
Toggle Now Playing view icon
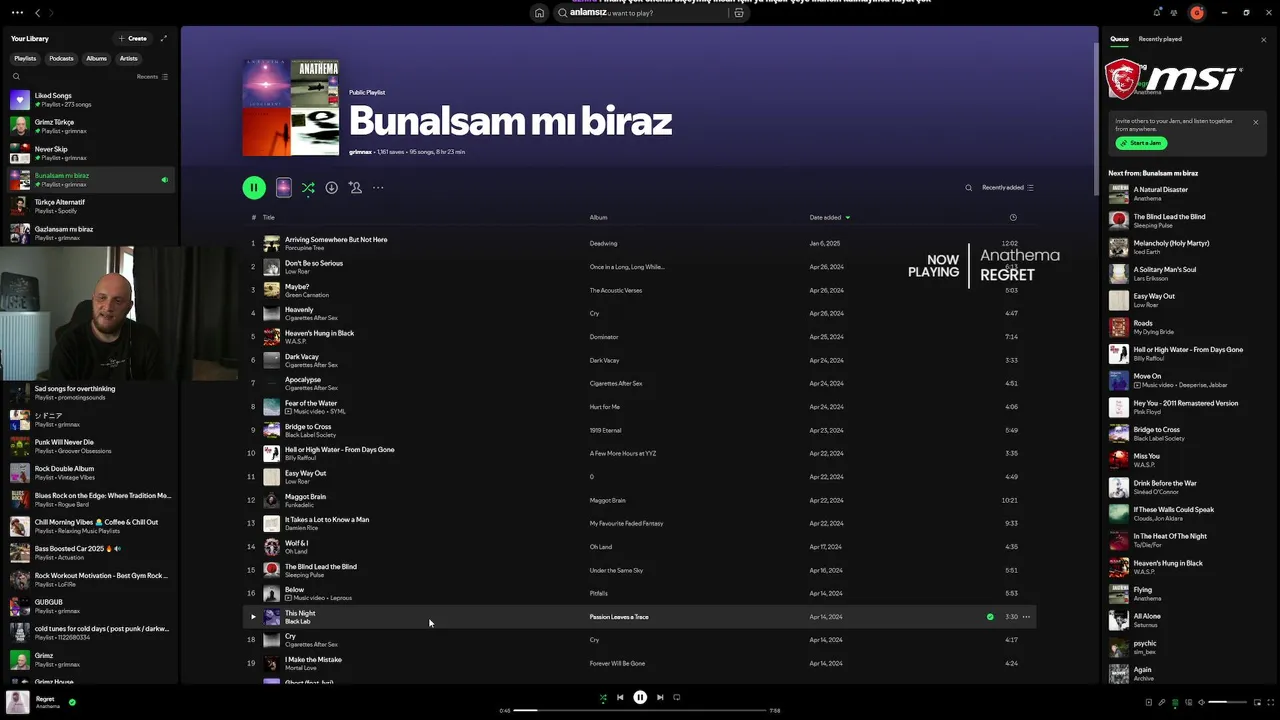coord(1148,702)
